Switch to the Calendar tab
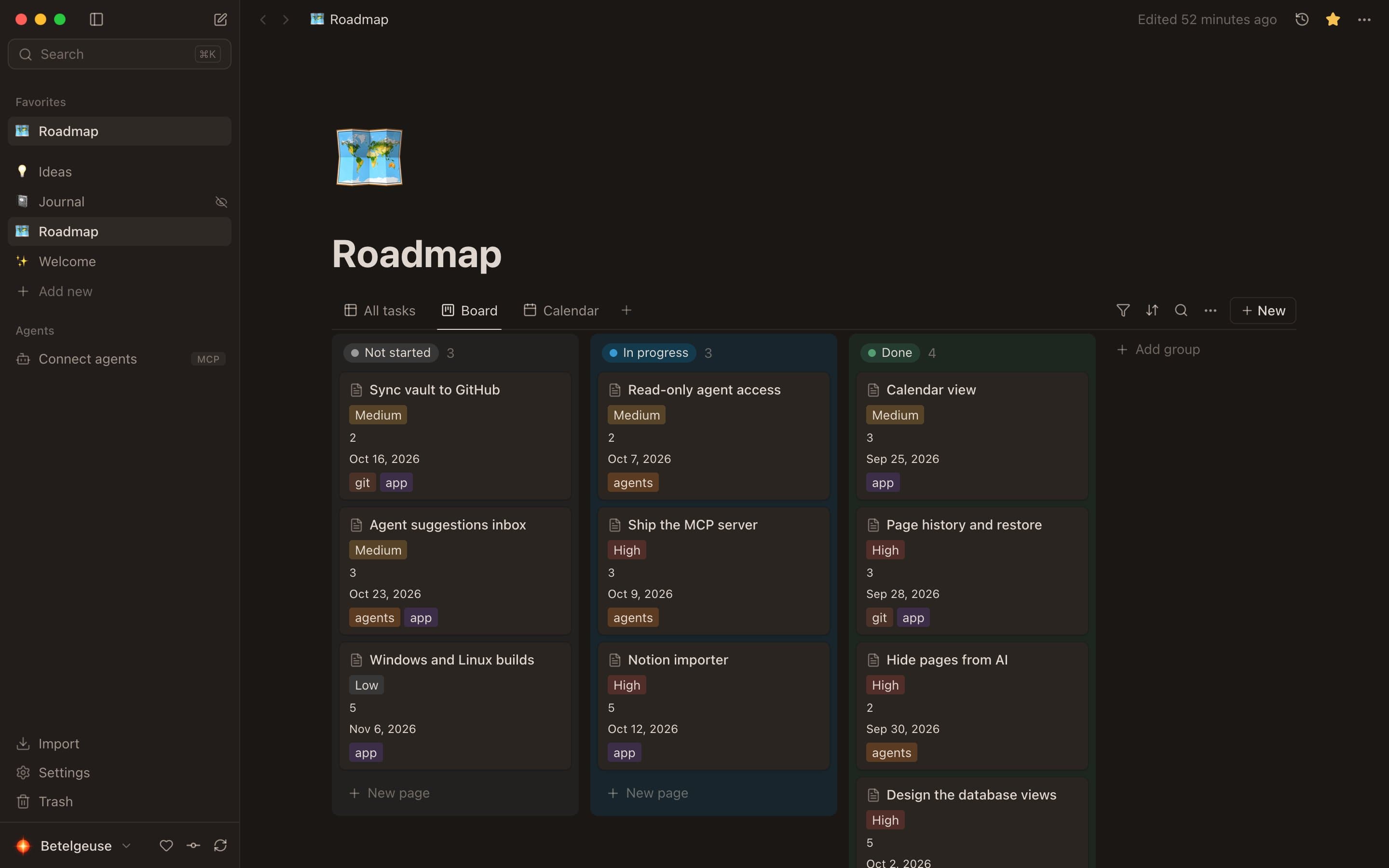This screenshot has height=868, width=1389. coord(561,311)
